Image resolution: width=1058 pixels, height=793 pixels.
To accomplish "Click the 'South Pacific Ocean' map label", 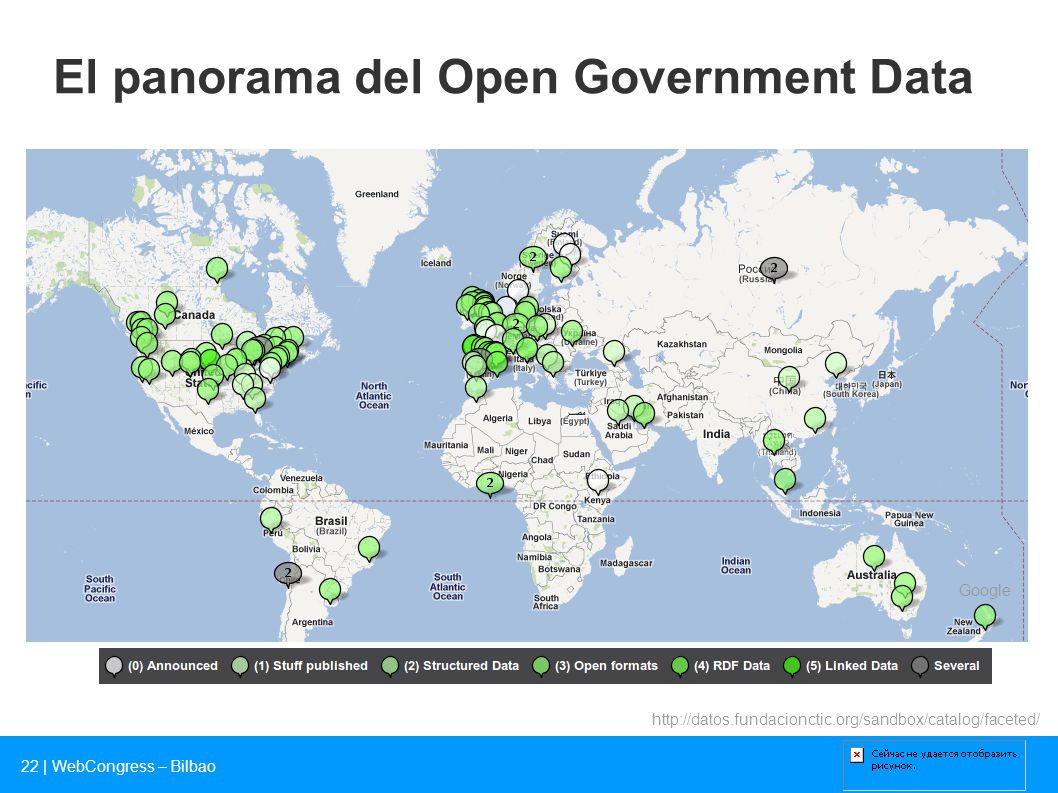I will tap(100, 589).
